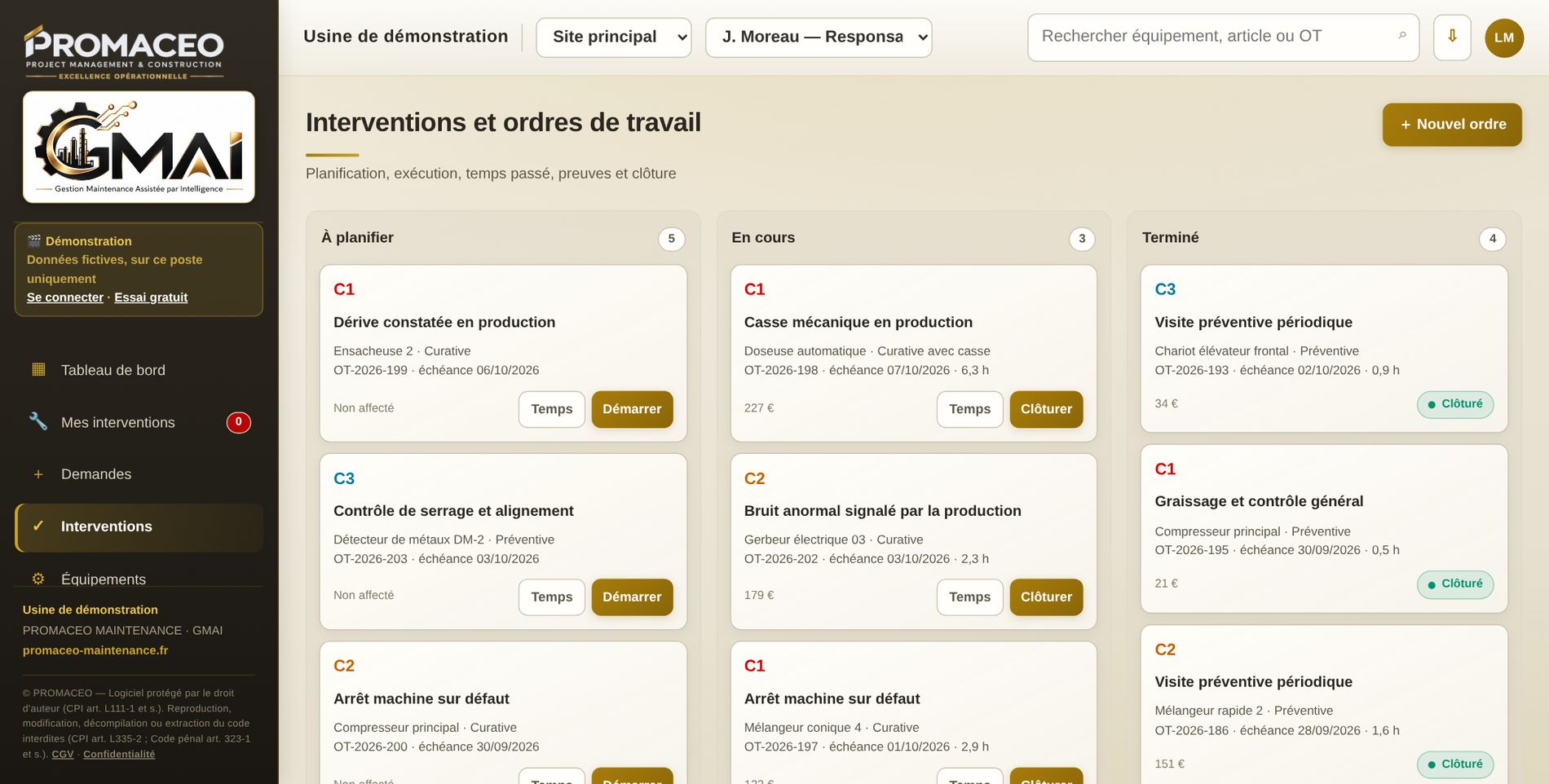Open promaceo-maintenance.fr link
Image resolution: width=1549 pixels, height=784 pixels.
coord(95,650)
